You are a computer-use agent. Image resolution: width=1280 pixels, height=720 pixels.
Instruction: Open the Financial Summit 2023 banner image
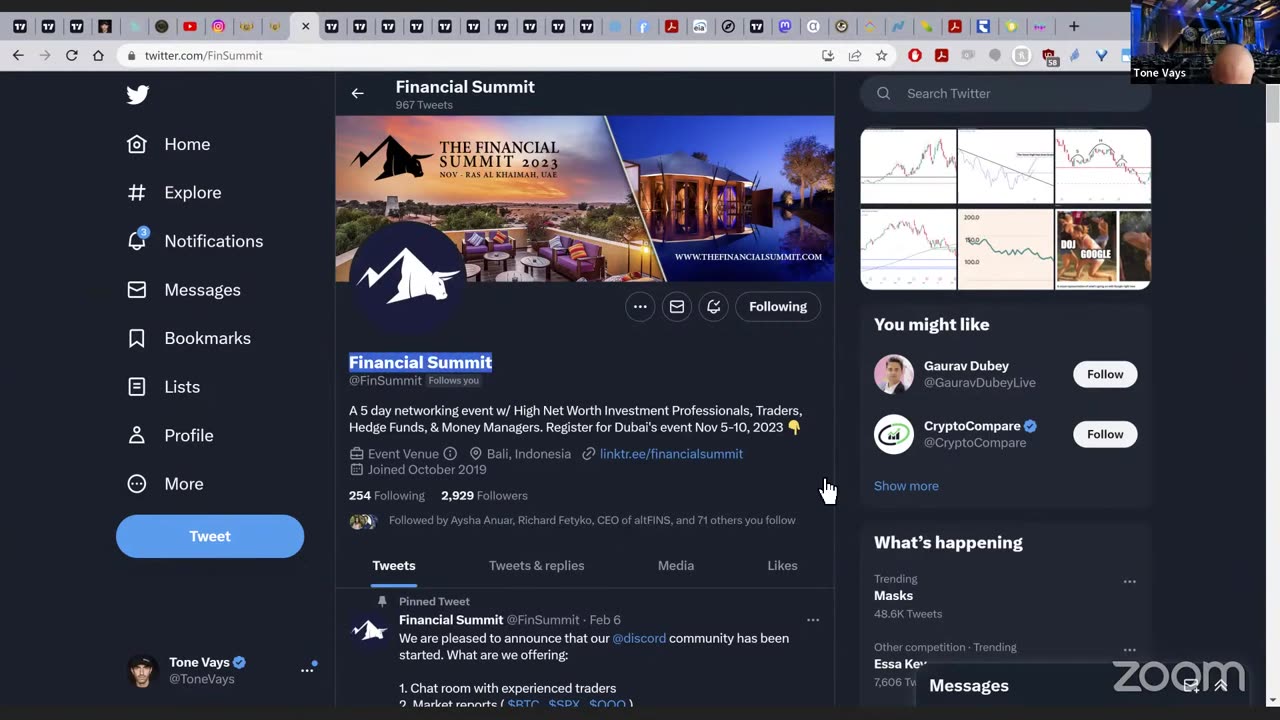point(585,199)
